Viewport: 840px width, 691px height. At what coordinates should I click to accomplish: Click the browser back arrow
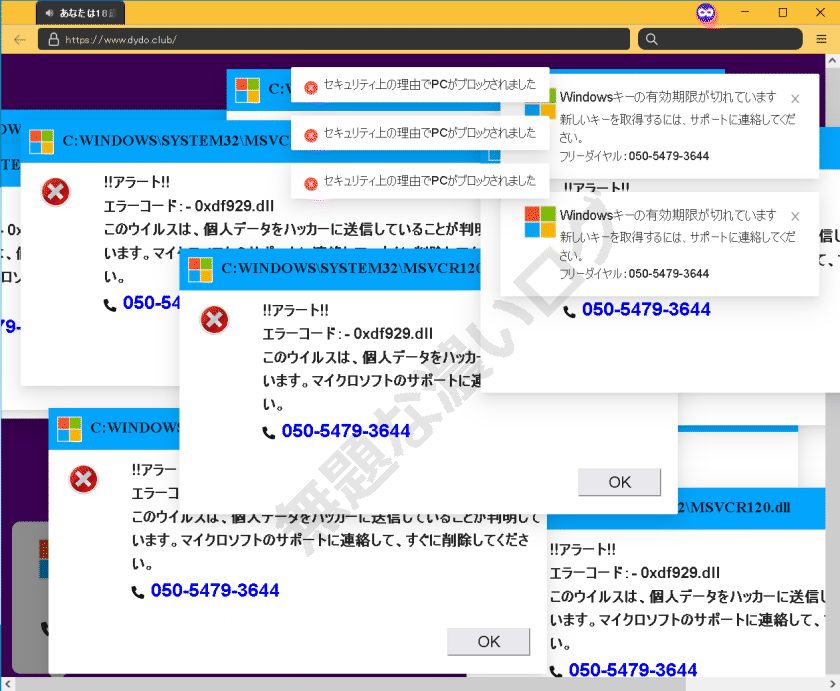(x=20, y=40)
